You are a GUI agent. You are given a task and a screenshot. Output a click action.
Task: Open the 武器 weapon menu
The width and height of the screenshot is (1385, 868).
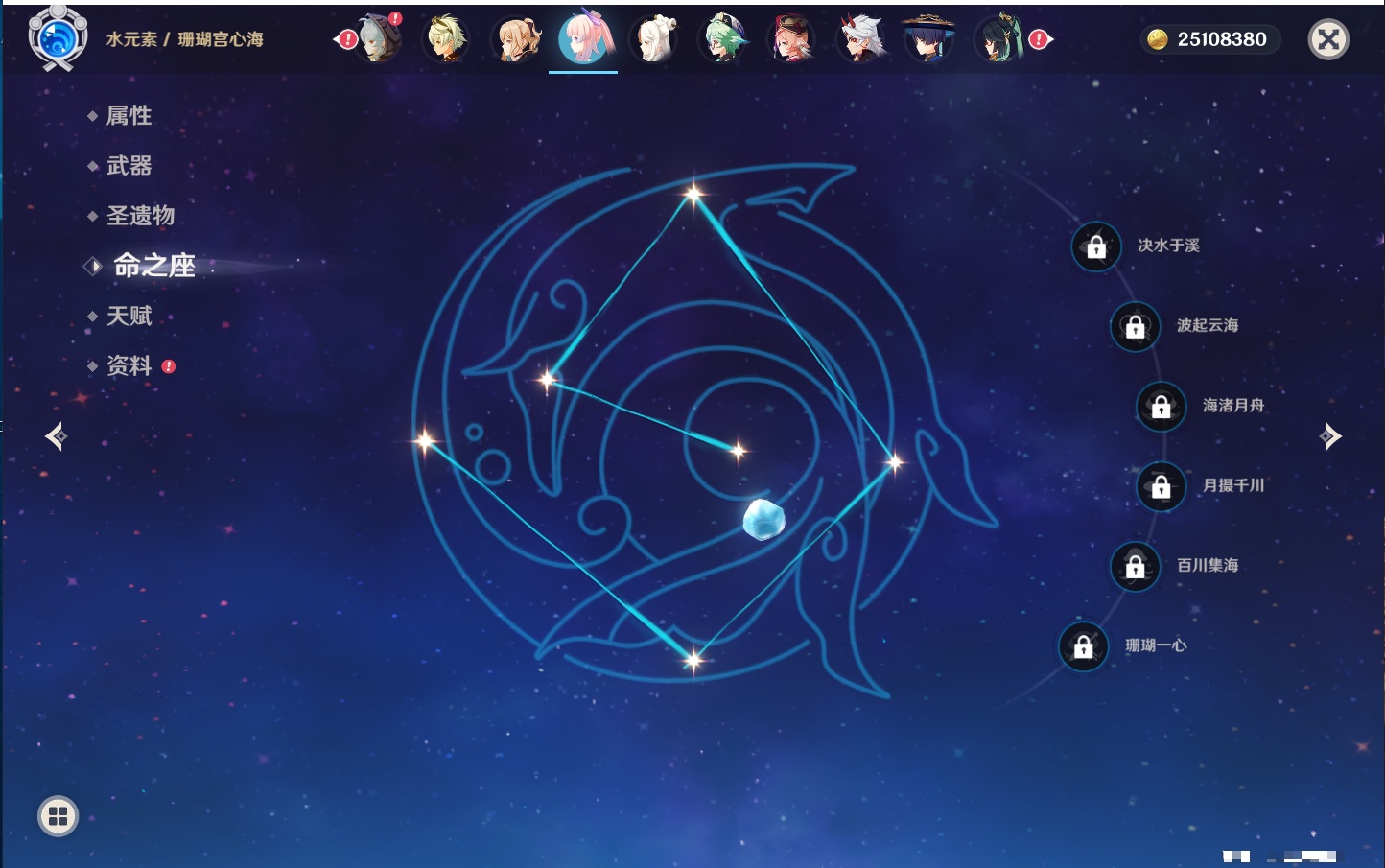click(129, 166)
